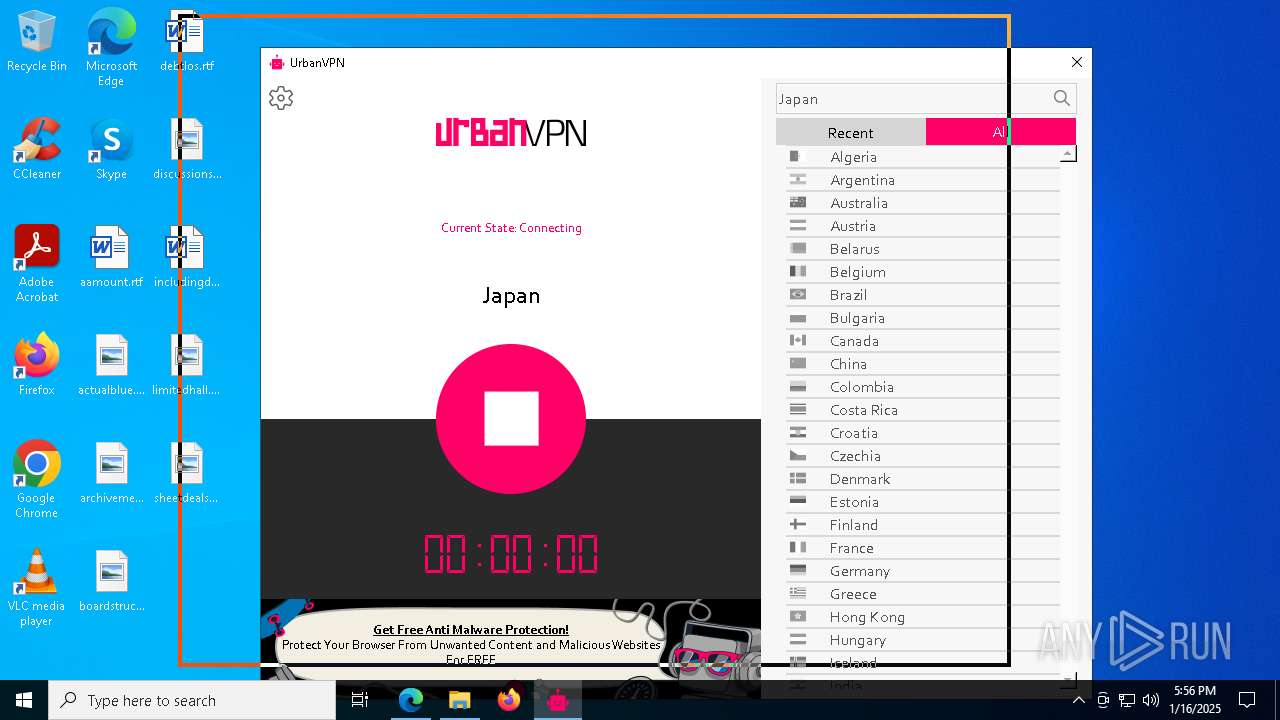This screenshot has height=720, width=1280.
Task: Click the Finland flag icon
Action: pyautogui.click(x=798, y=525)
